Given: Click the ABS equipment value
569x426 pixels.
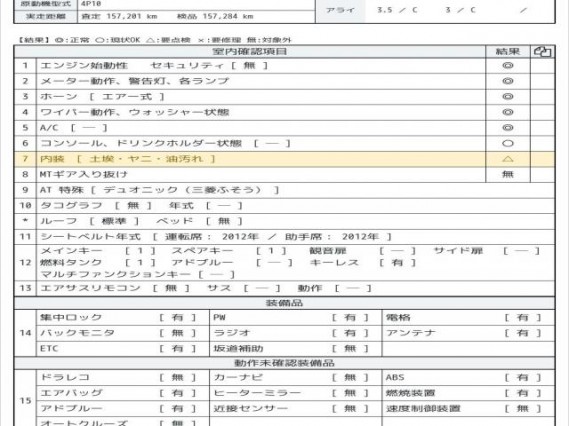Looking at the screenshot, I should click(523, 378).
